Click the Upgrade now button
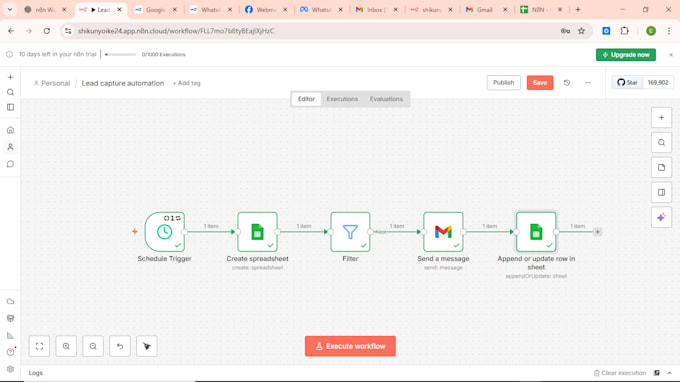Image resolution: width=680 pixels, height=382 pixels. tap(625, 55)
